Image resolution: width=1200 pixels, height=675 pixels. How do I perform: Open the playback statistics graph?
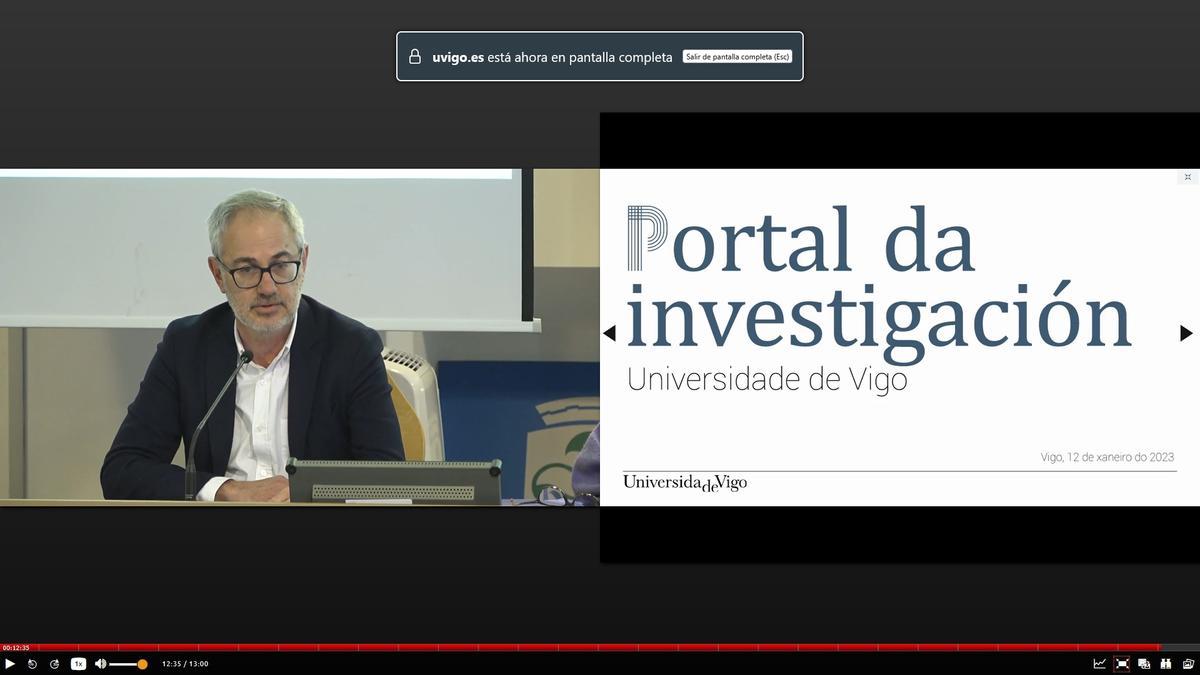[x=1099, y=663]
